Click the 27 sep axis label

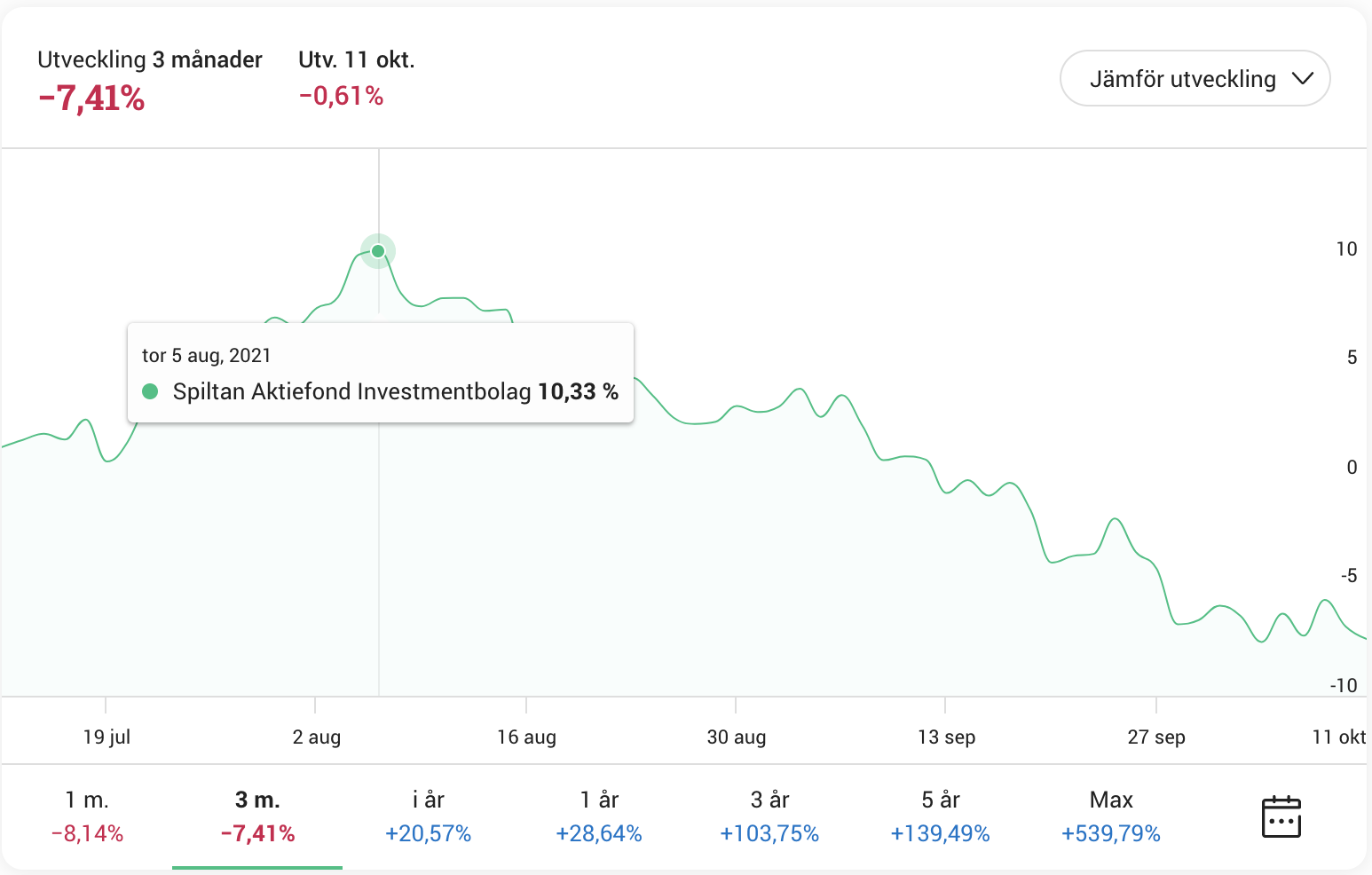(x=1155, y=737)
